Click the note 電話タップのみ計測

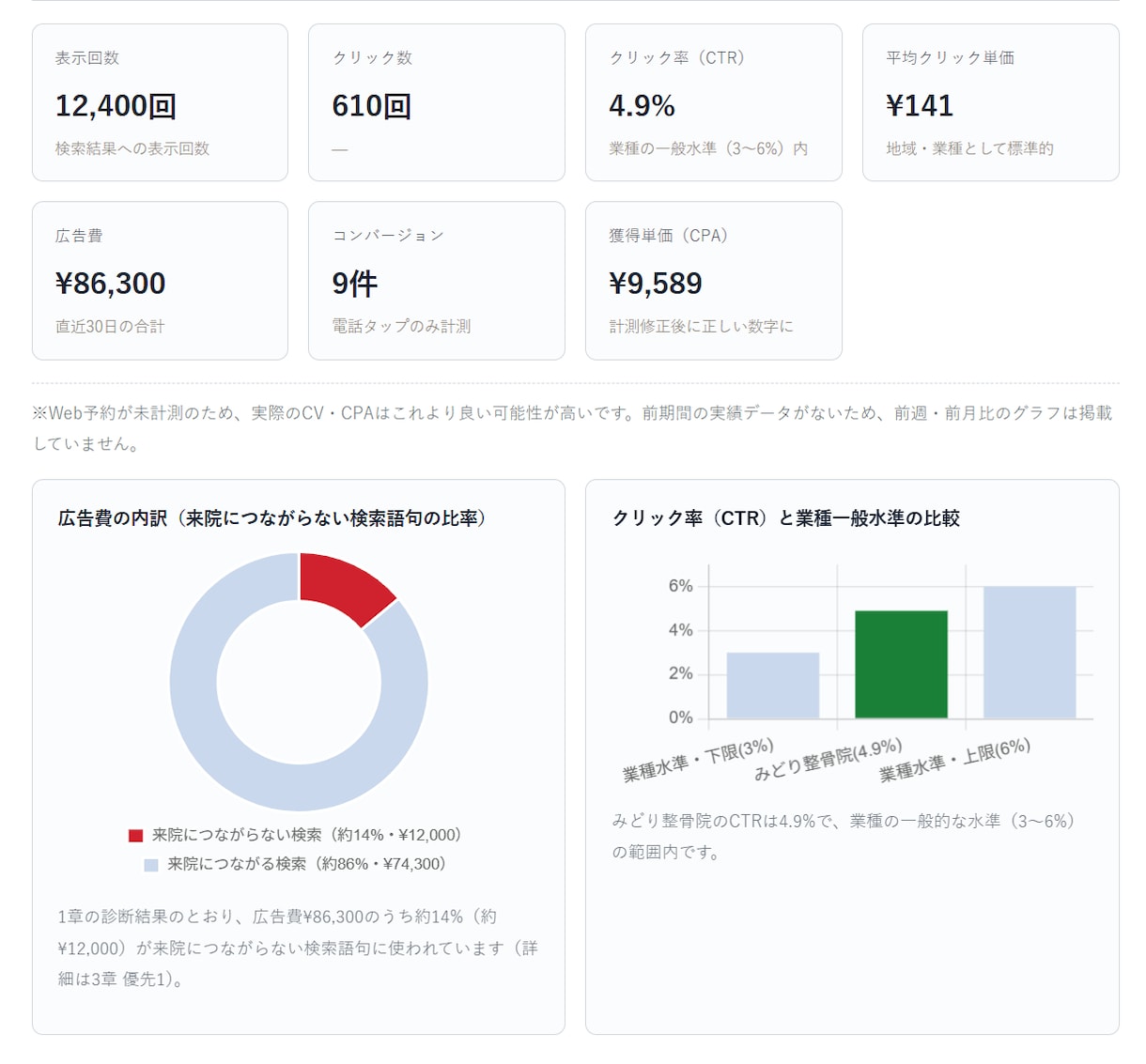tap(401, 327)
